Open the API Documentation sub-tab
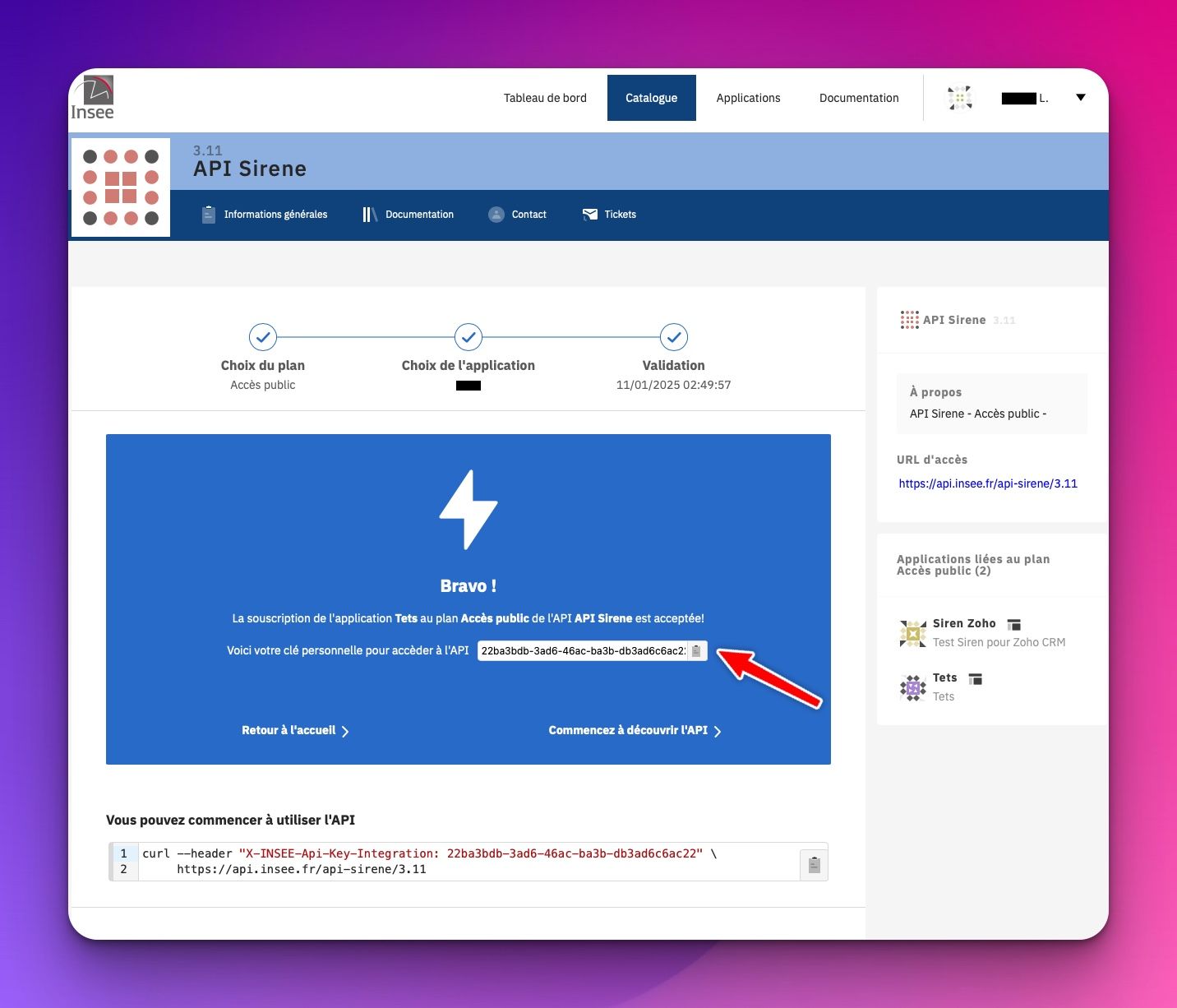This screenshot has width=1177, height=1008. (x=419, y=215)
